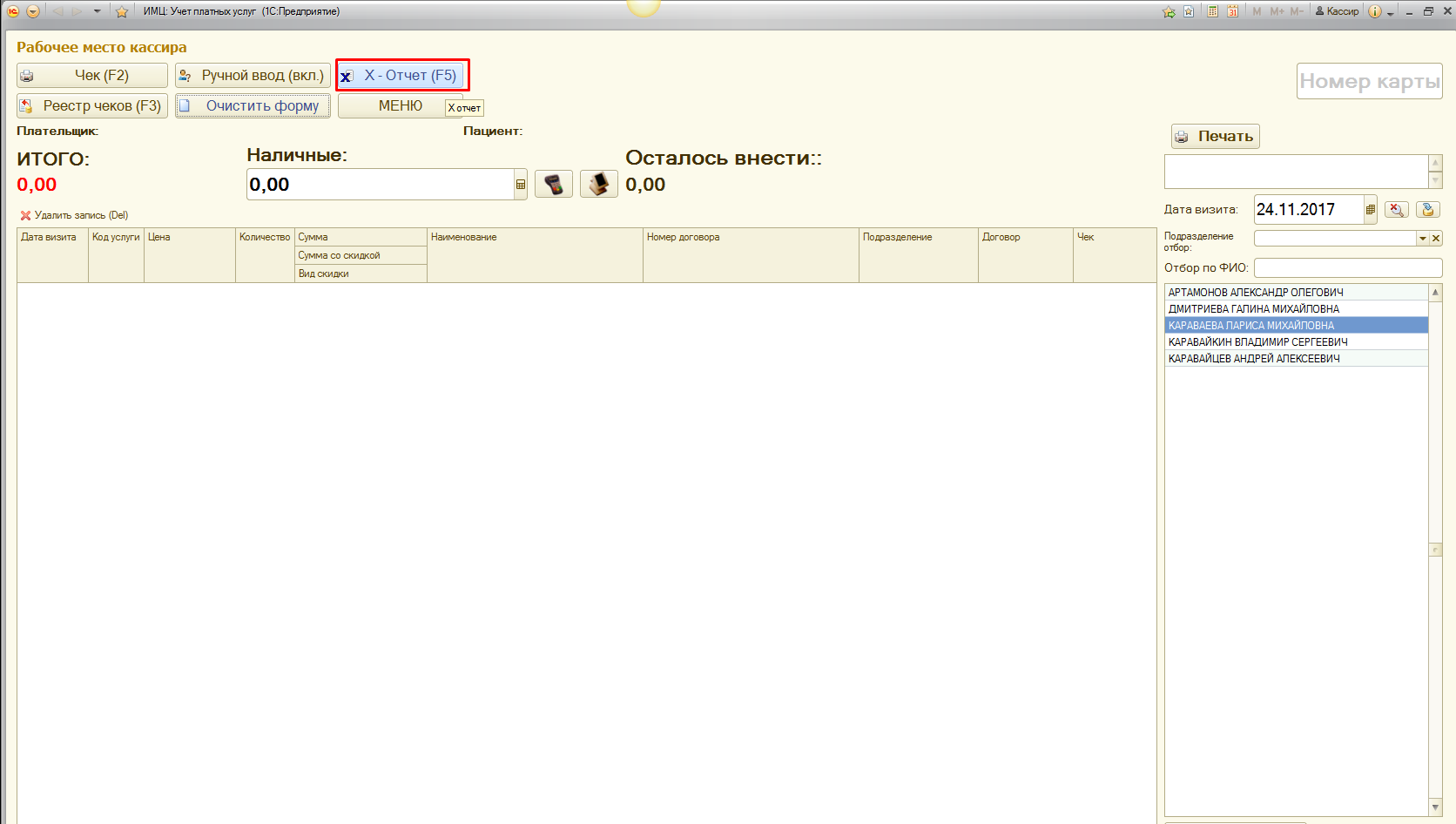Click the bank card terminal payment icon
This screenshot has height=824, width=1456.
click(x=553, y=185)
